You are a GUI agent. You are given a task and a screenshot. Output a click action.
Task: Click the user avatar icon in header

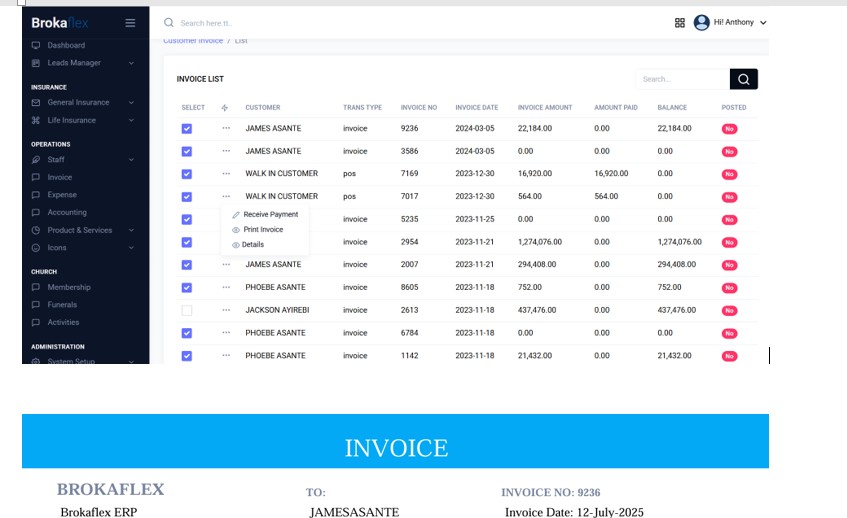[x=701, y=22]
